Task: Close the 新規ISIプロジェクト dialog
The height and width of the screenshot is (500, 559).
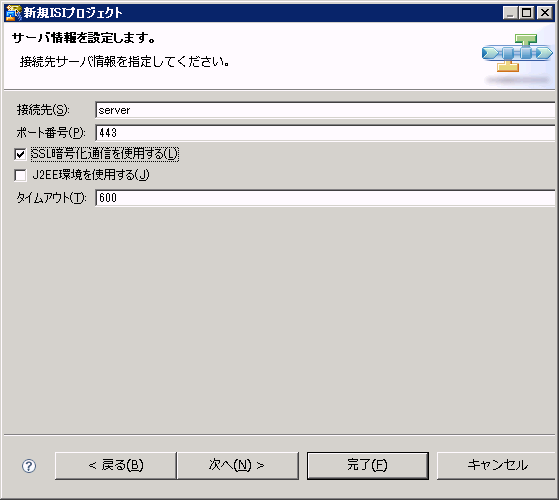Action: point(545,13)
